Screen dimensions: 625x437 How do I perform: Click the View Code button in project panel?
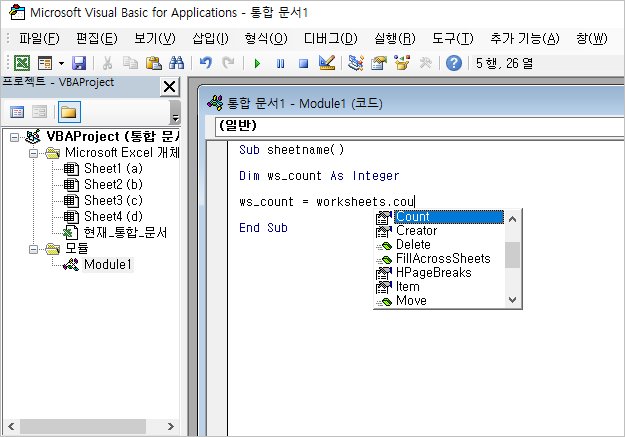tap(17, 111)
